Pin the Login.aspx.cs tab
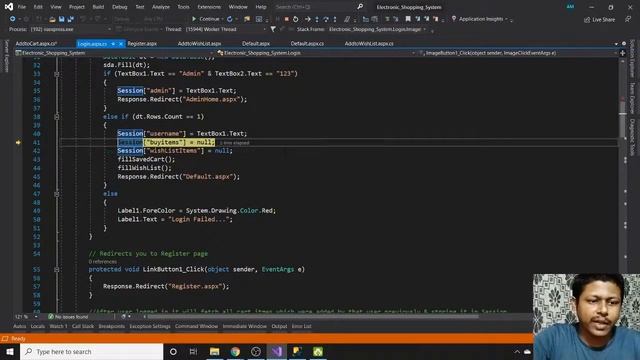Screen dimensions: 640x360 pyautogui.click(x=113, y=43)
